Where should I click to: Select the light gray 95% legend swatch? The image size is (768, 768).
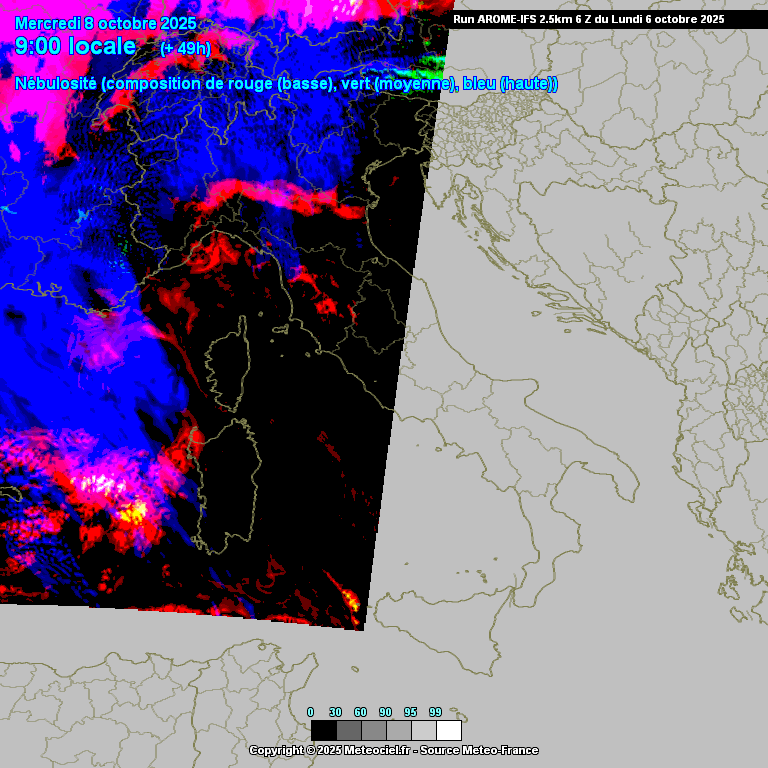coord(423,730)
